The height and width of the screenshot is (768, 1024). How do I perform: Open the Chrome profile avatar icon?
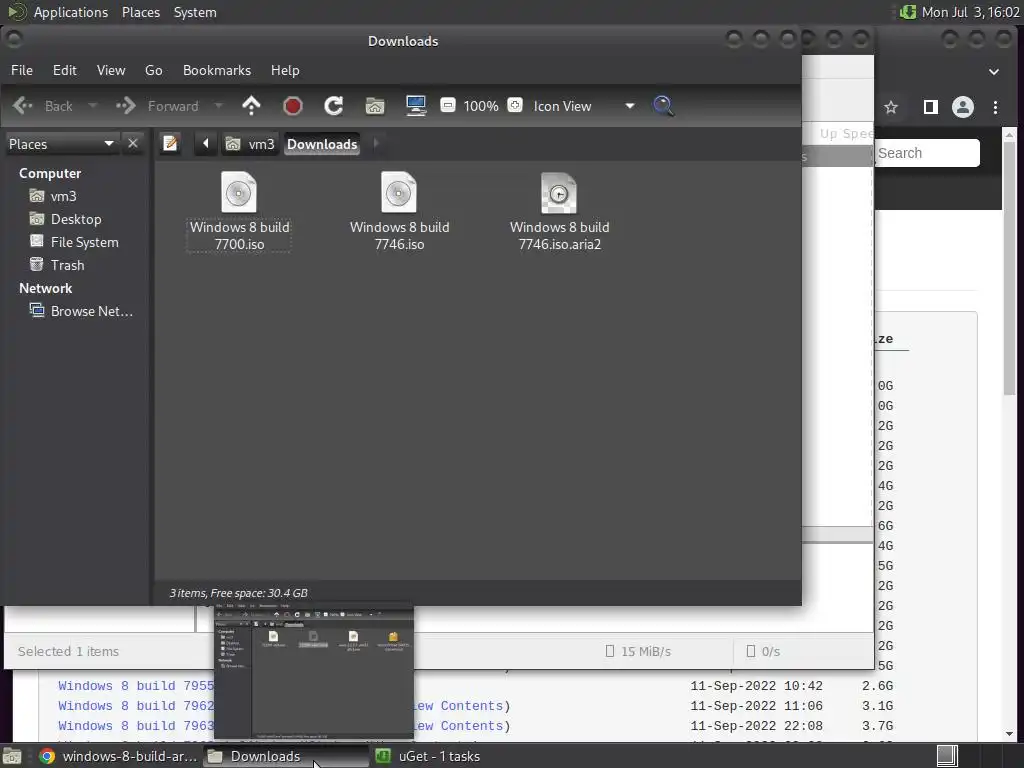point(963,107)
